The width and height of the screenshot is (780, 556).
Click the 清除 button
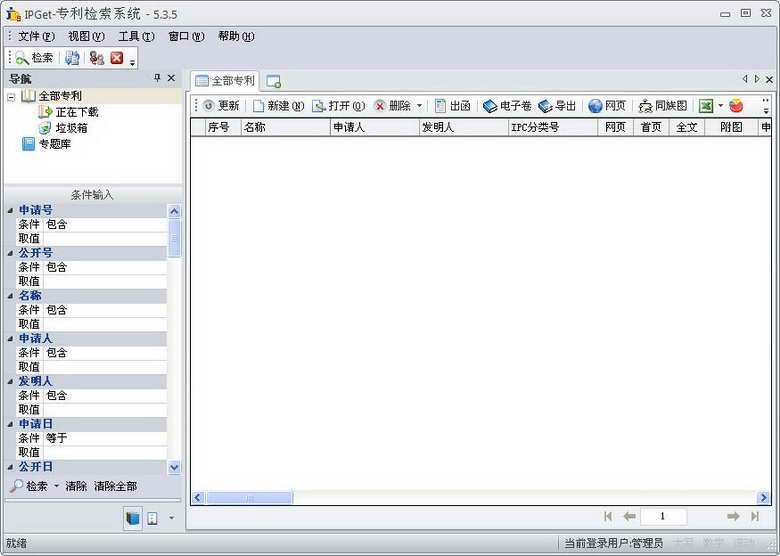pos(76,486)
